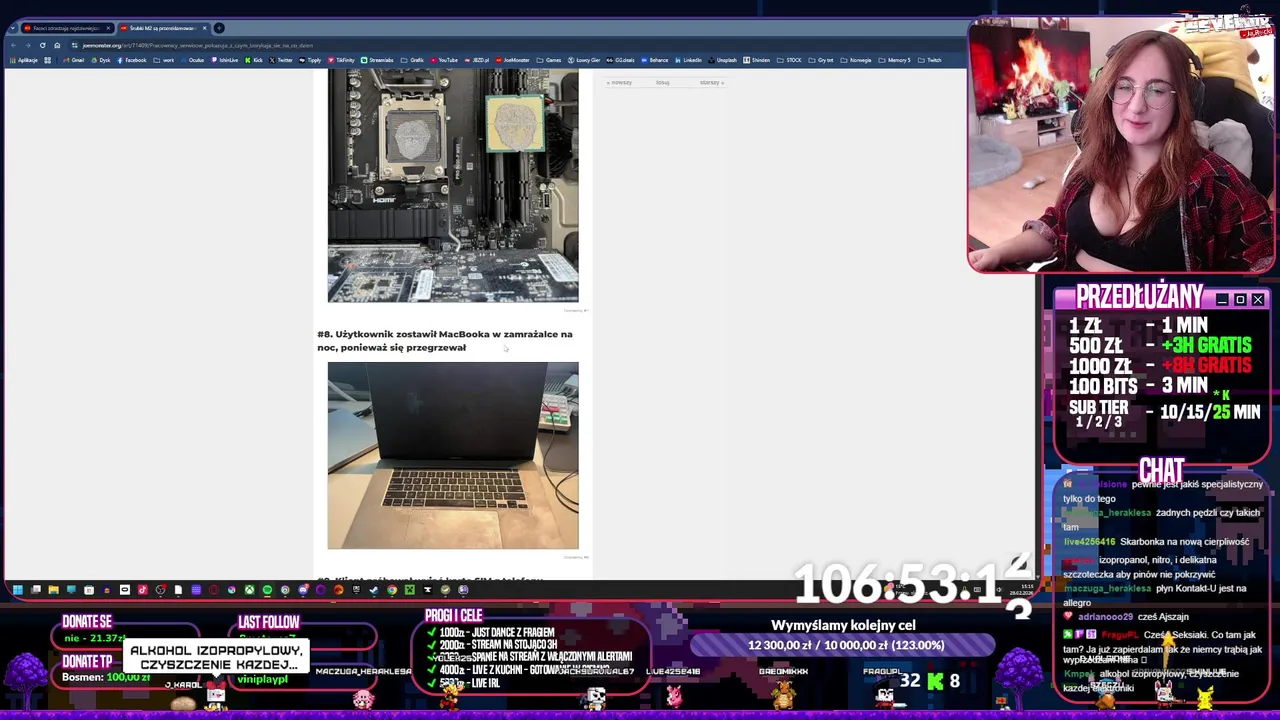Reload the current page
Viewport: 1280px width, 720px height.
[x=42, y=45]
